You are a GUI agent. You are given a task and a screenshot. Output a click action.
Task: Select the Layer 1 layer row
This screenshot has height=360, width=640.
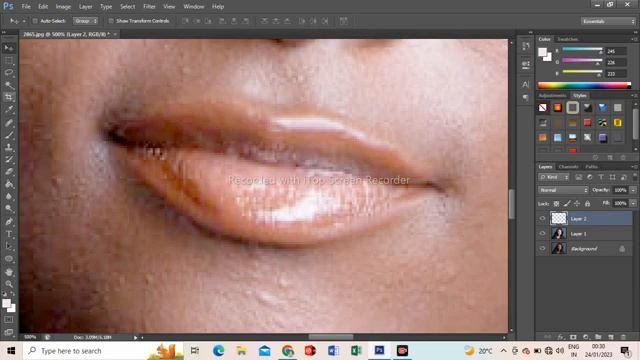[x=585, y=234]
